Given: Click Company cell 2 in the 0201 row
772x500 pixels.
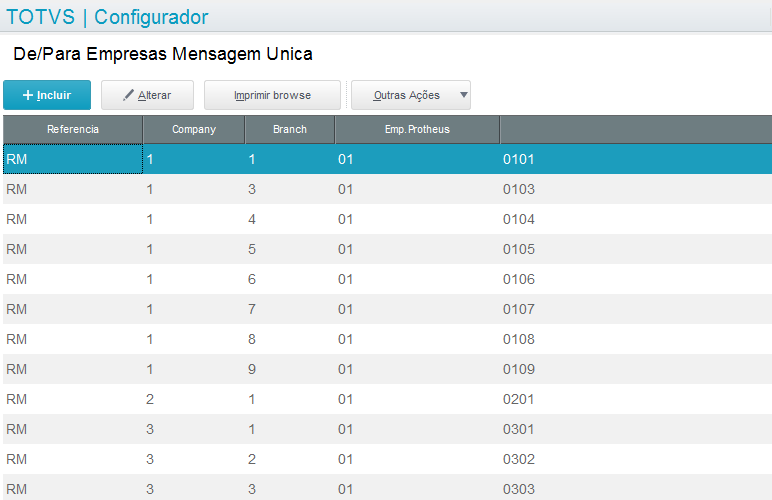Looking at the screenshot, I should [194, 399].
